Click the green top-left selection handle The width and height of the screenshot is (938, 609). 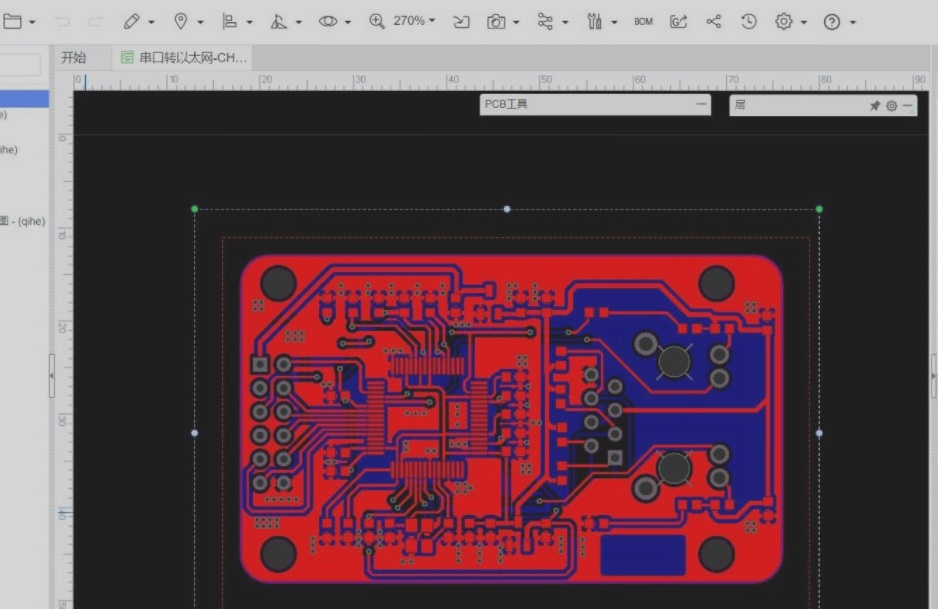click(x=195, y=209)
